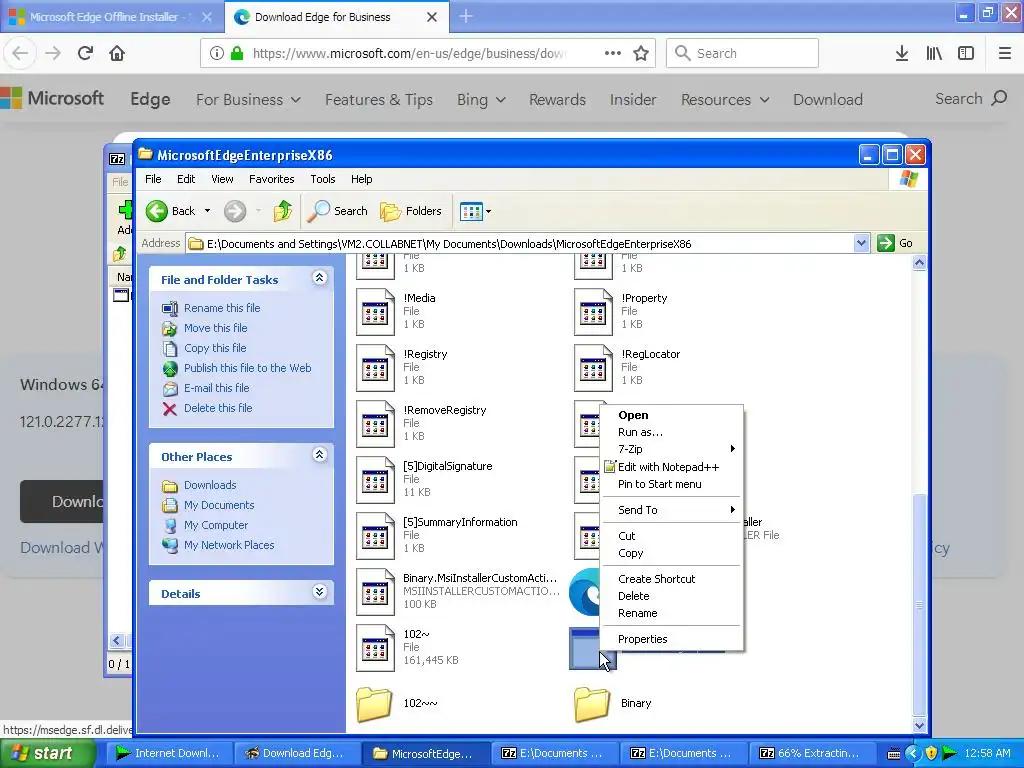Click the Windows Start button
Image resolution: width=1024 pixels, height=768 pixels.
[47, 753]
